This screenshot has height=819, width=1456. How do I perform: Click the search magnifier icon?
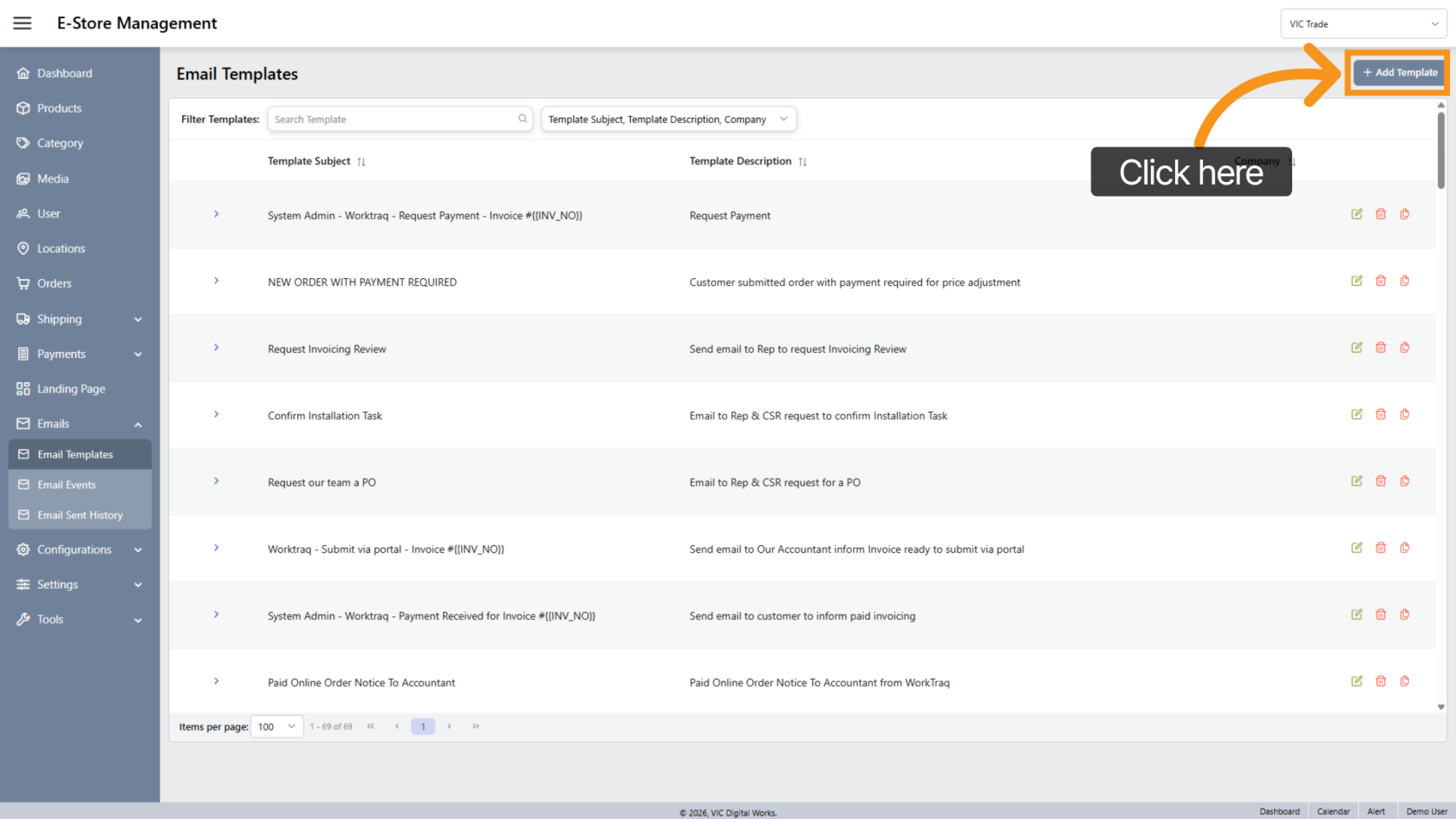tap(523, 120)
